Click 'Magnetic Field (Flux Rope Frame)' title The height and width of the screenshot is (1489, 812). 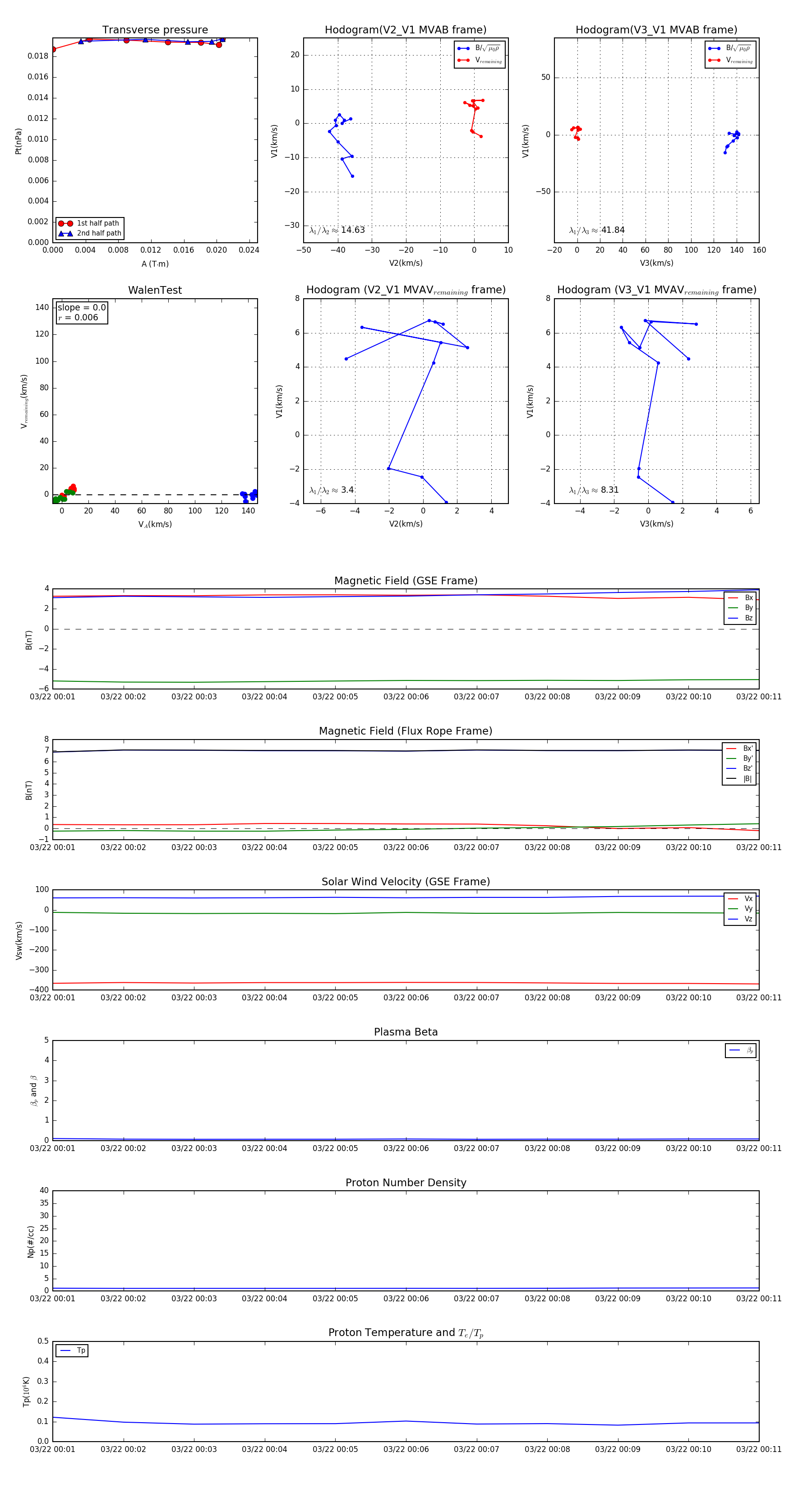point(406,731)
